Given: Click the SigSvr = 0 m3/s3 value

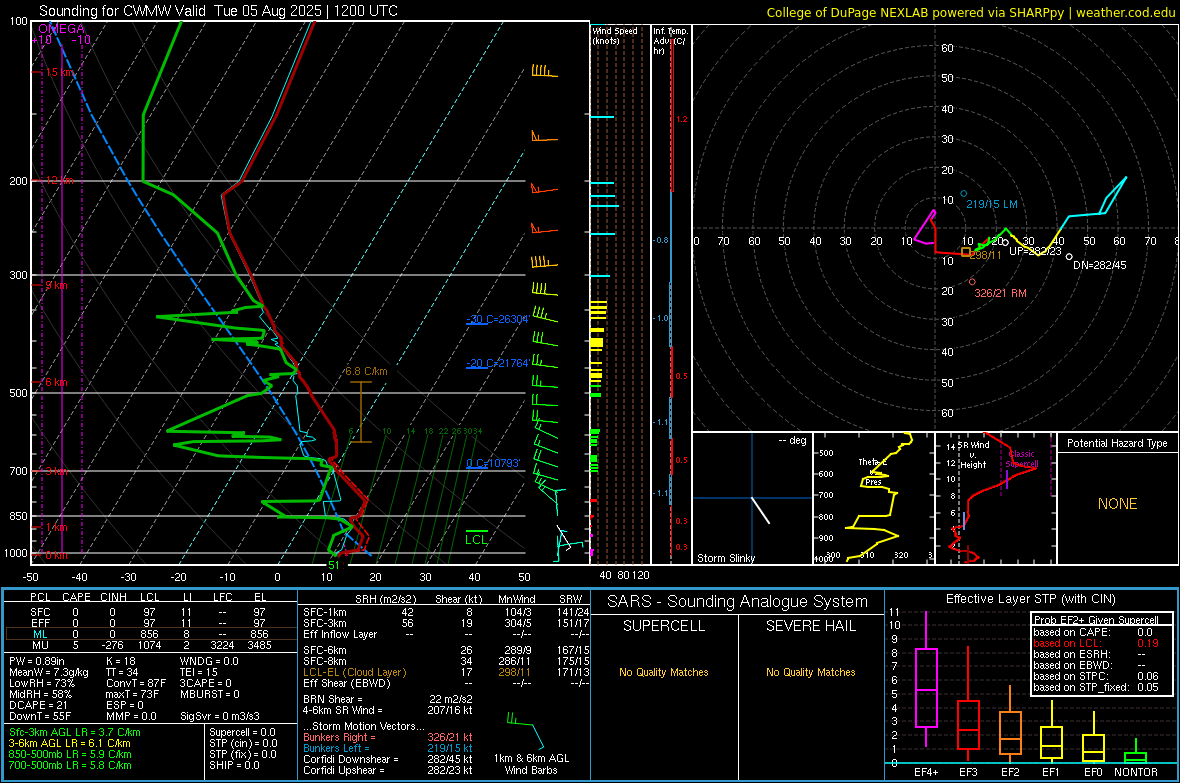Looking at the screenshot, I should [220, 716].
